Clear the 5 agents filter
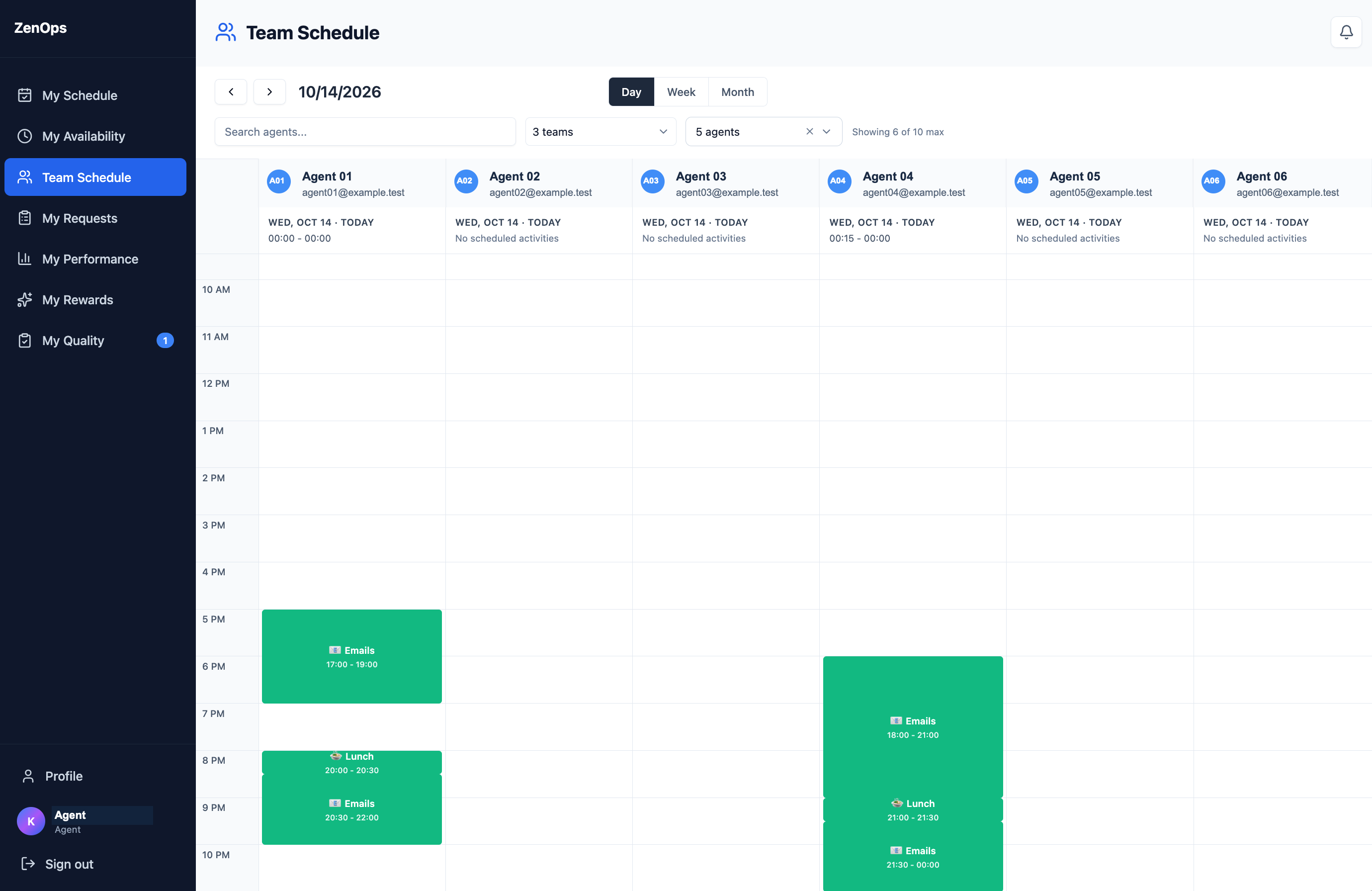Screen dimensions: 1372x891 click(809, 131)
